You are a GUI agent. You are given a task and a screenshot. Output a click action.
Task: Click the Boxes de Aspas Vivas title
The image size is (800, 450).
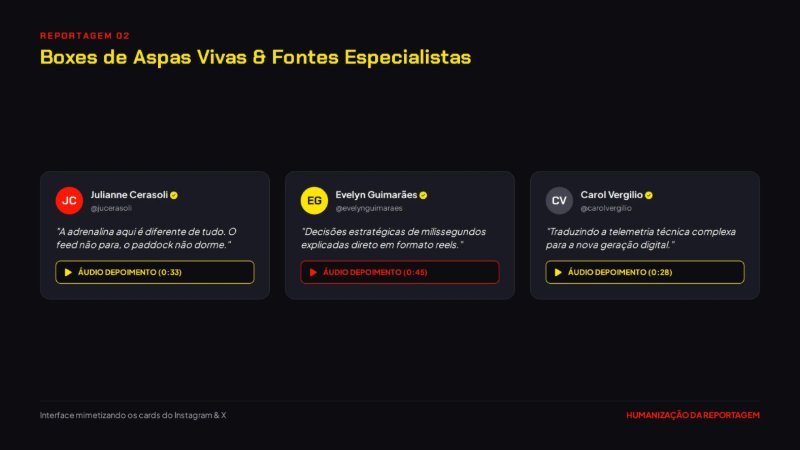(255, 57)
